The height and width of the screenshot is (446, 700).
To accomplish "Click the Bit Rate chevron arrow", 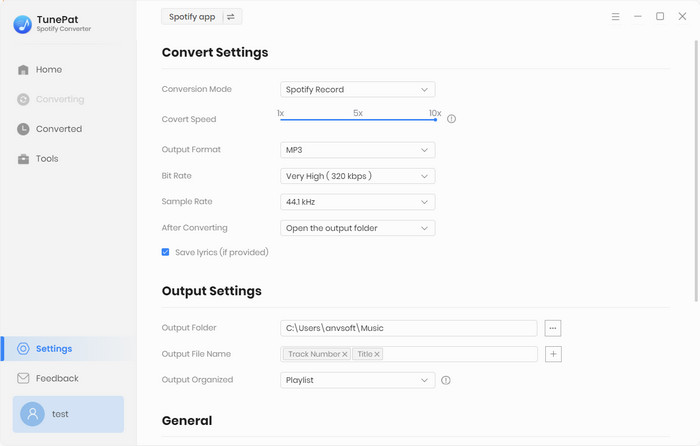I will [424, 176].
